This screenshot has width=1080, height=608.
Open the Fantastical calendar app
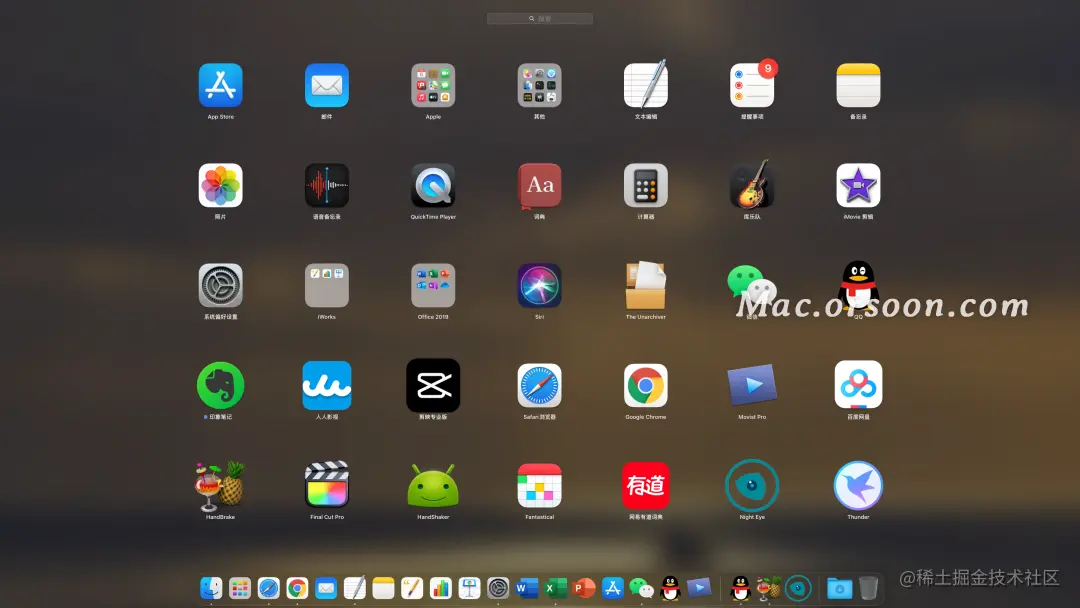pos(539,485)
